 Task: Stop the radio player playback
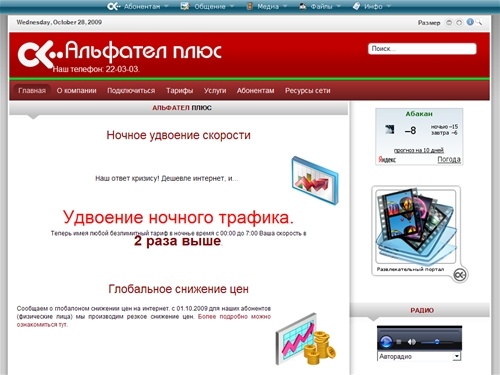[399, 342]
